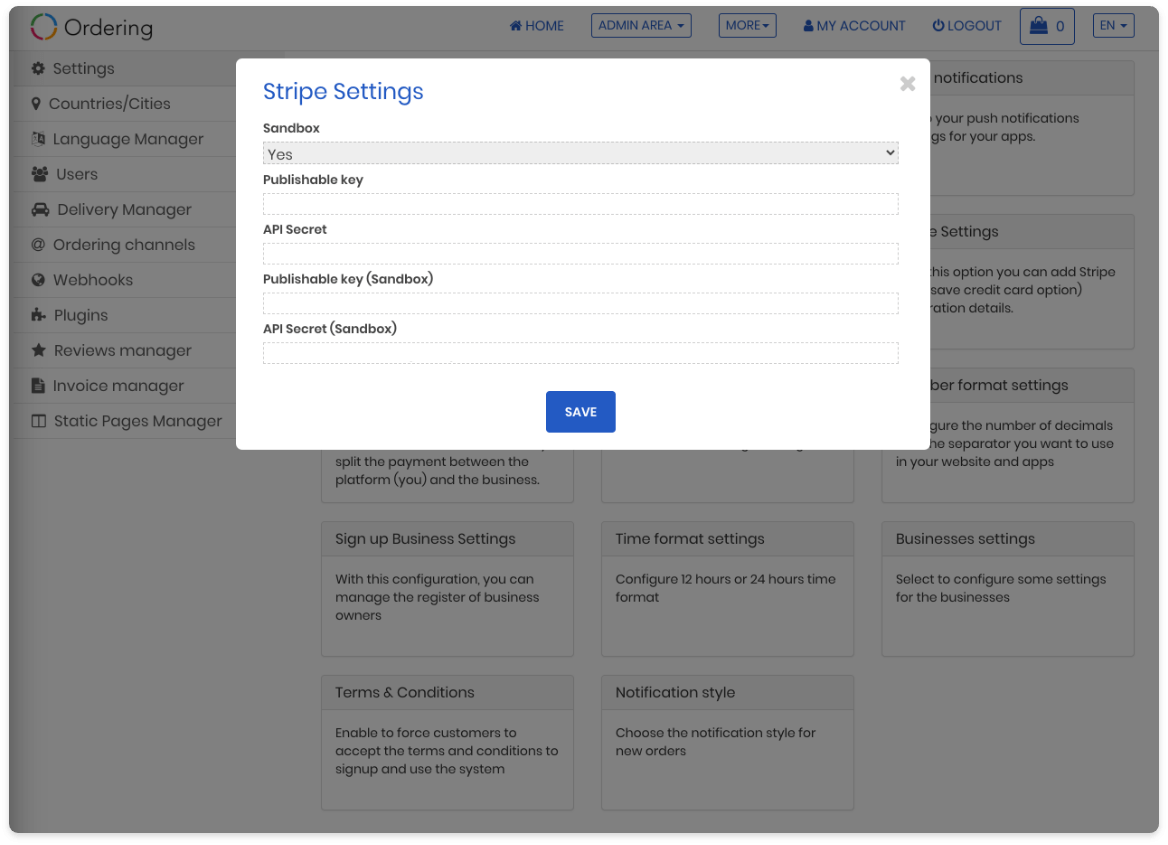Click "Enable to force customers" description
The image size is (1168, 845).
coord(446,750)
